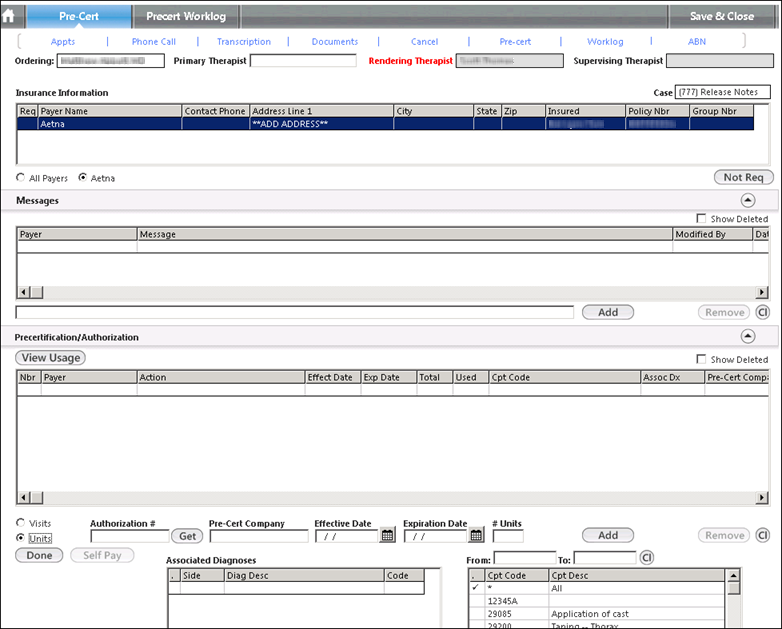The image size is (782, 629).
Task: Clear the message entry using Cl icon
Action: 763,313
